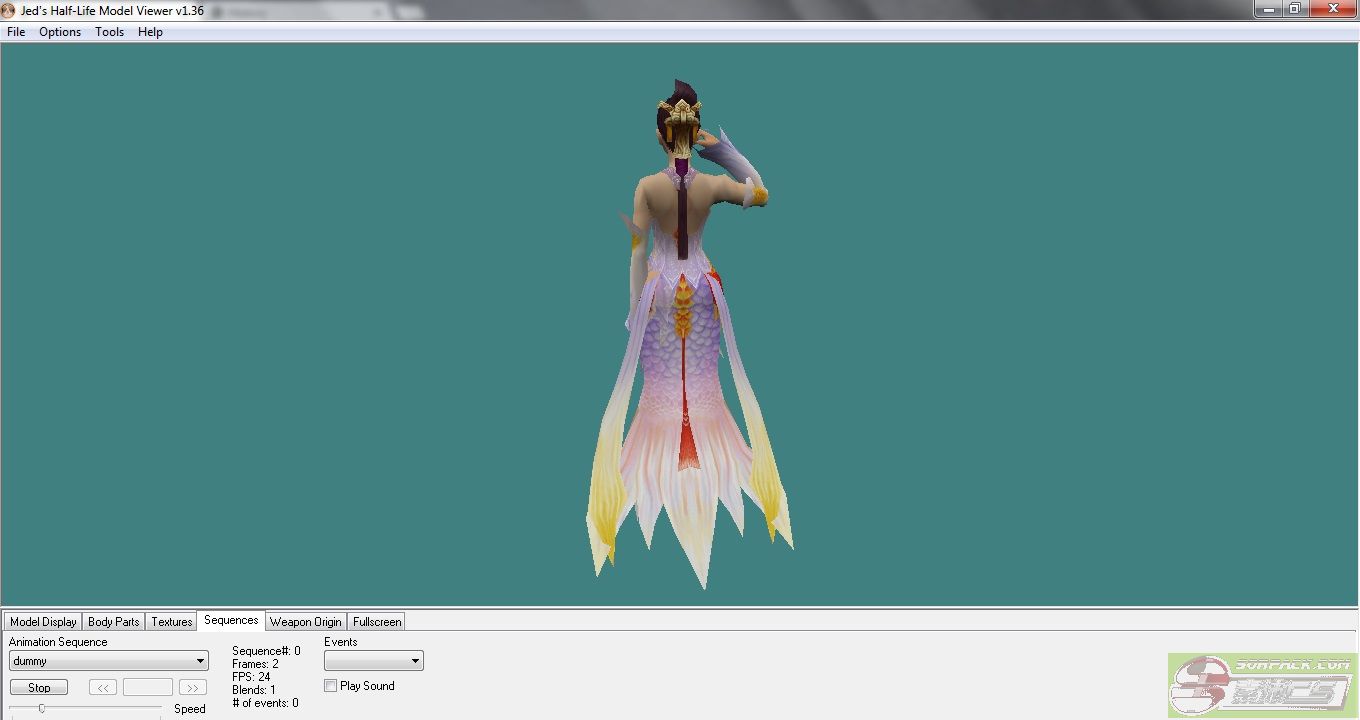Viewport: 1360px width, 720px height.
Task: Click the 'Frames: 2' info text
Action: pyautogui.click(x=255, y=664)
